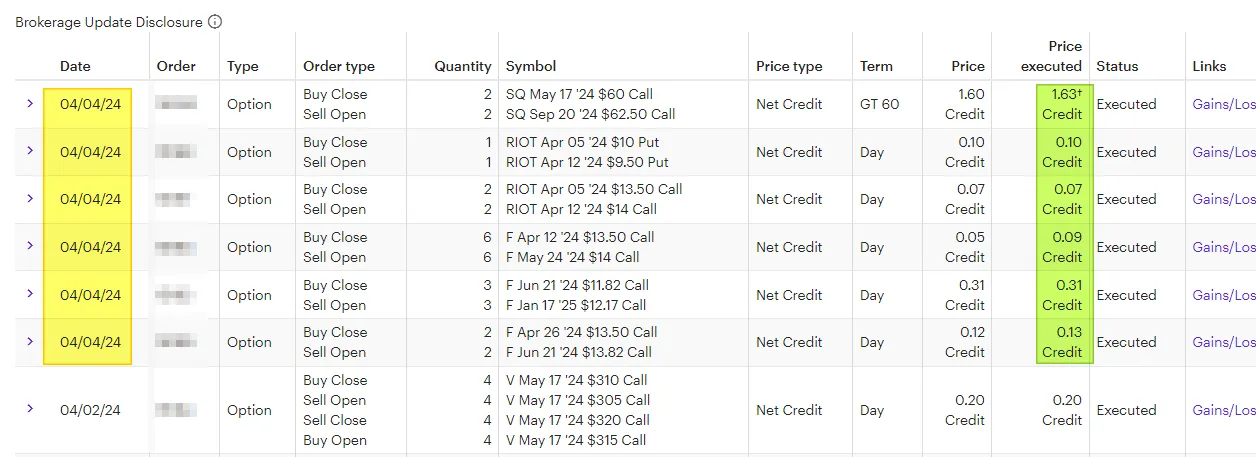Image resolution: width=1256 pixels, height=457 pixels.
Task: Expand the RIOT $10 Put order row
Action: pyautogui.click(x=30, y=151)
